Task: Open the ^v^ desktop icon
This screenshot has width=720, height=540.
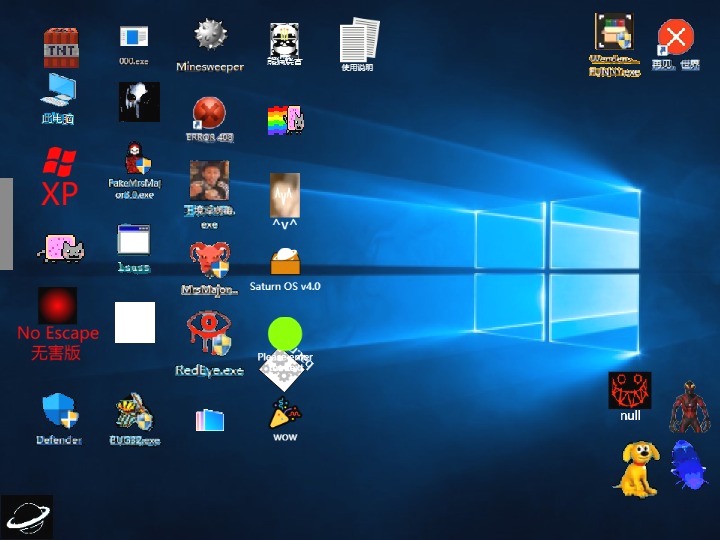Action: coord(285,201)
